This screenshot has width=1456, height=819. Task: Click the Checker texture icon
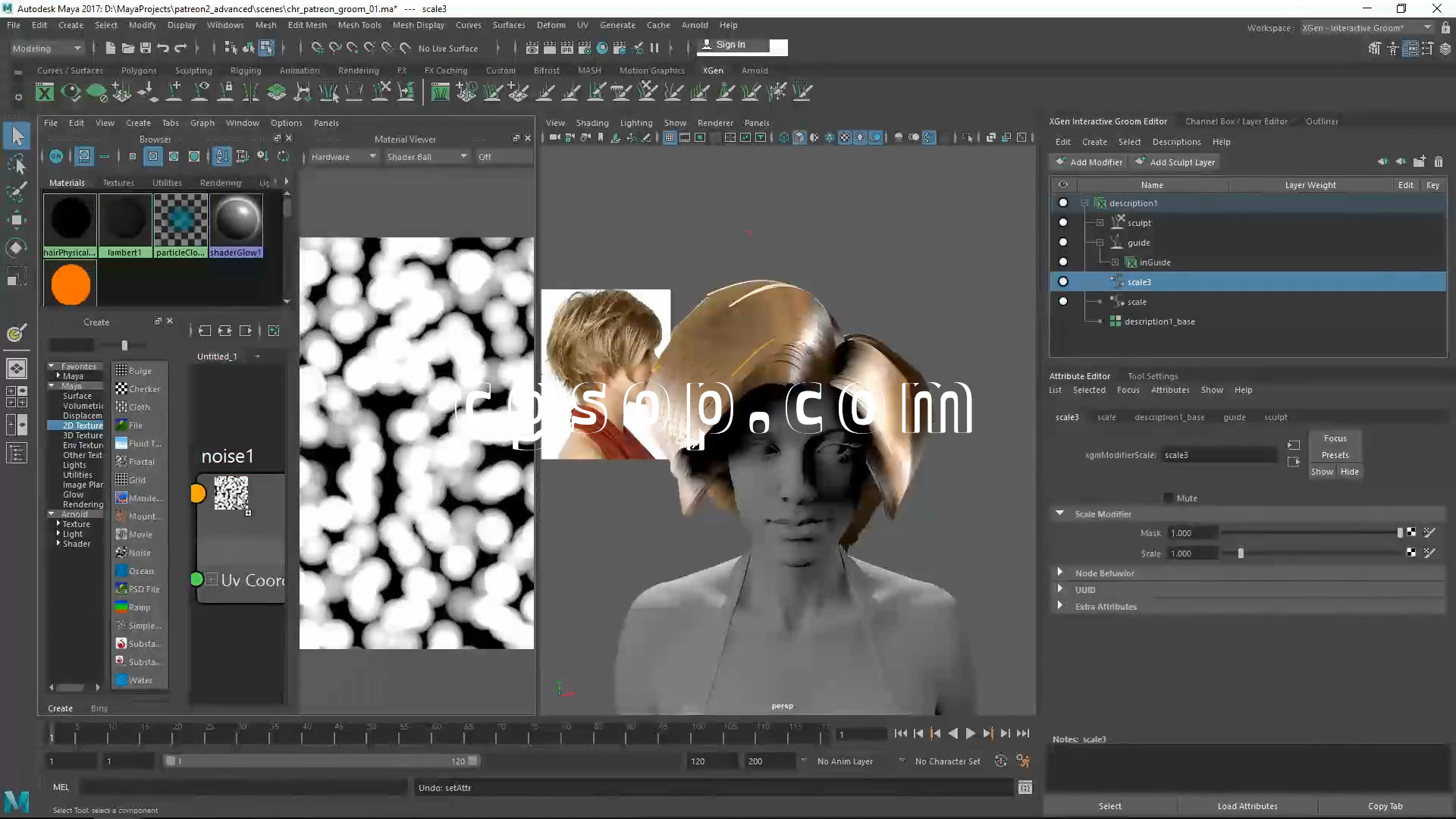[x=121, y=389]
